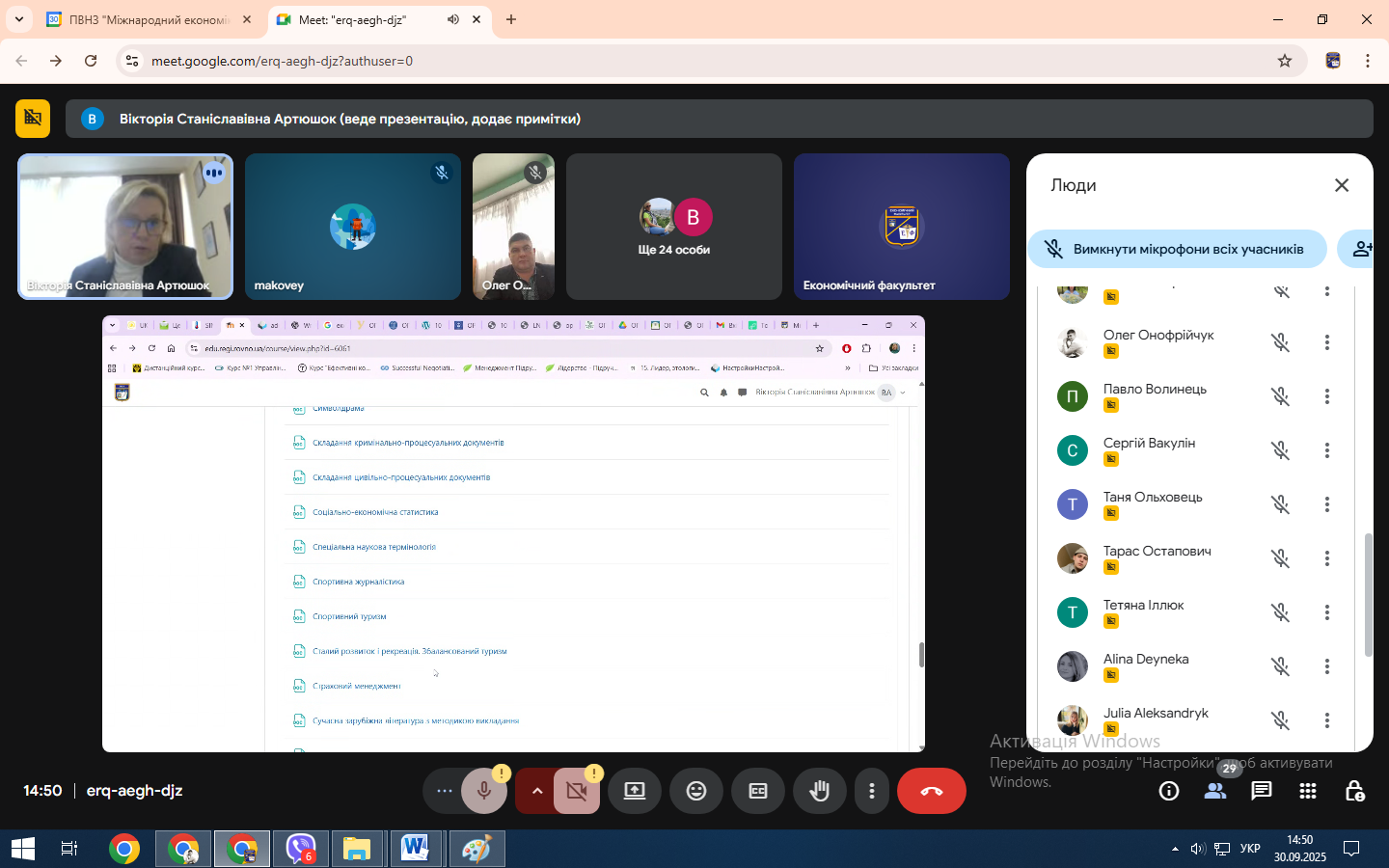Start screen sharing with present button

tap(634, 791)
